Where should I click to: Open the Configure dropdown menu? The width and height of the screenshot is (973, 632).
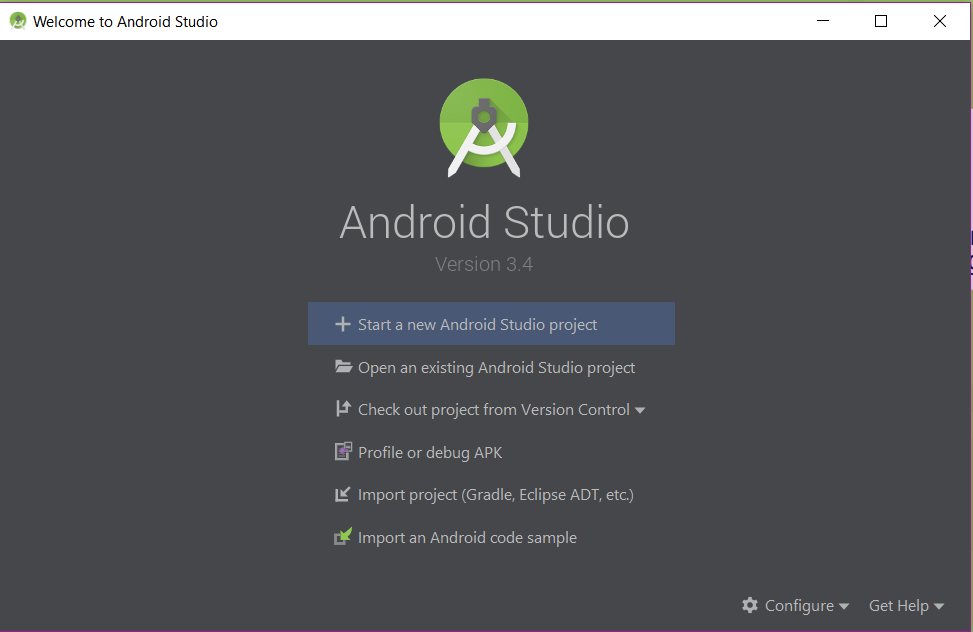[x=796, y=605]
